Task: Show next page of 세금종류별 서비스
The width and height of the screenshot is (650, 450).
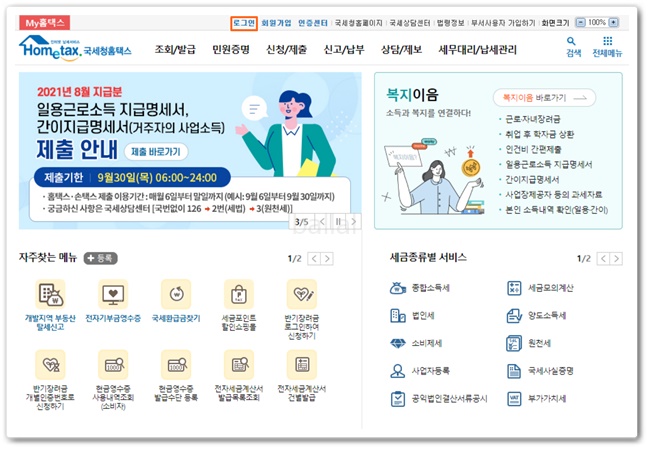Action: point(616,259)
